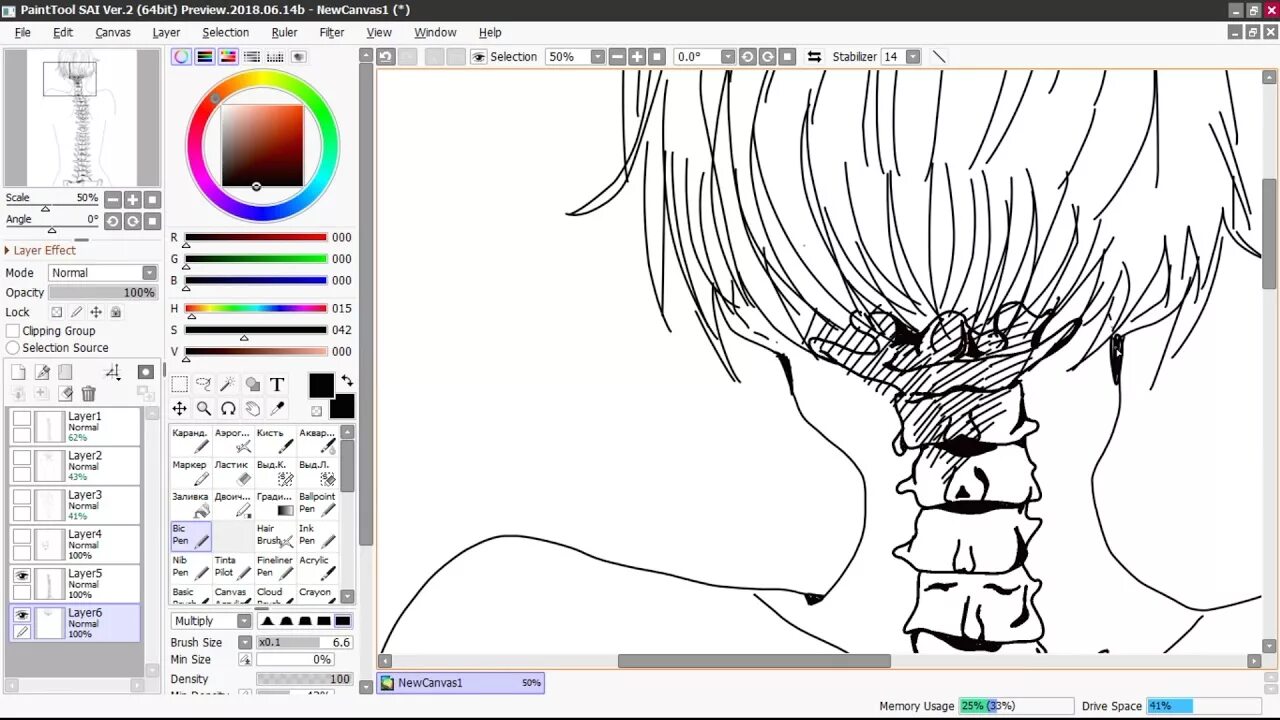
Task: Select the Selection Source radio option
Action: click(13, 348)
